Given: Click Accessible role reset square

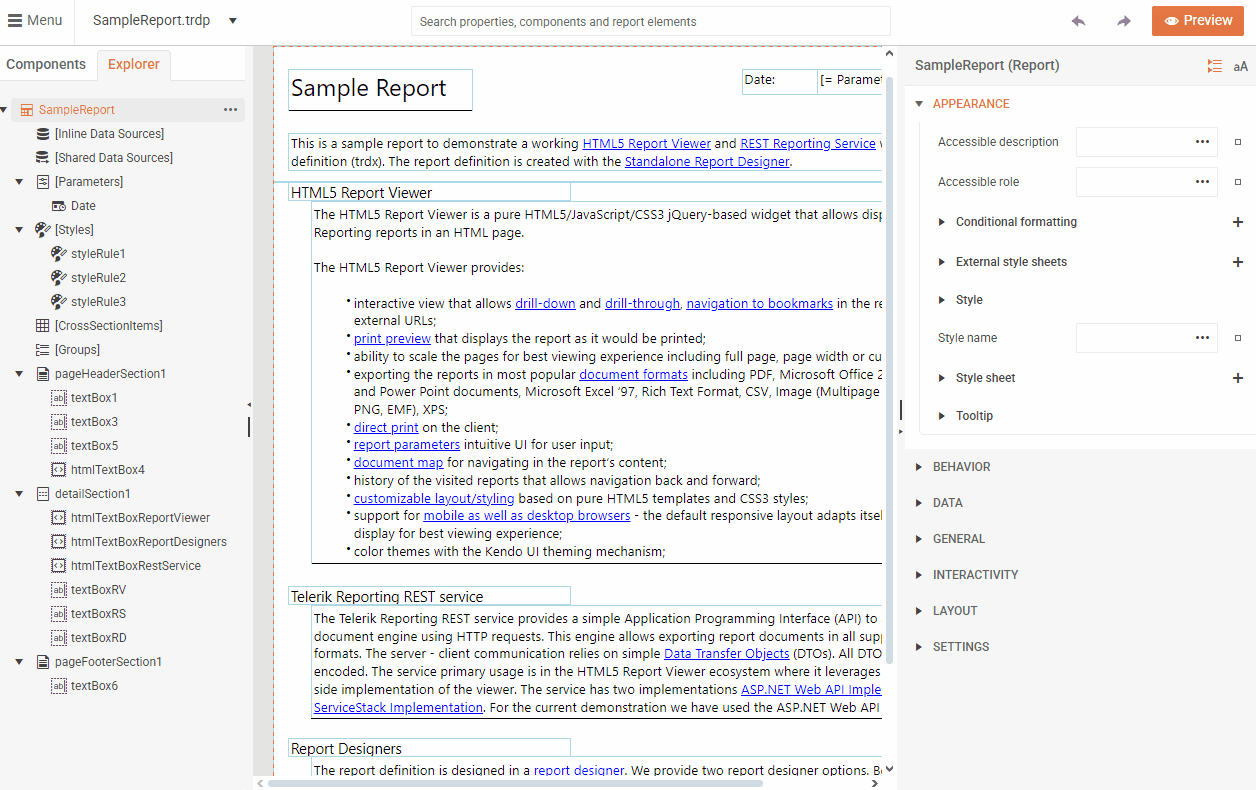Looking at the screenshot, I should point(1238,182).
